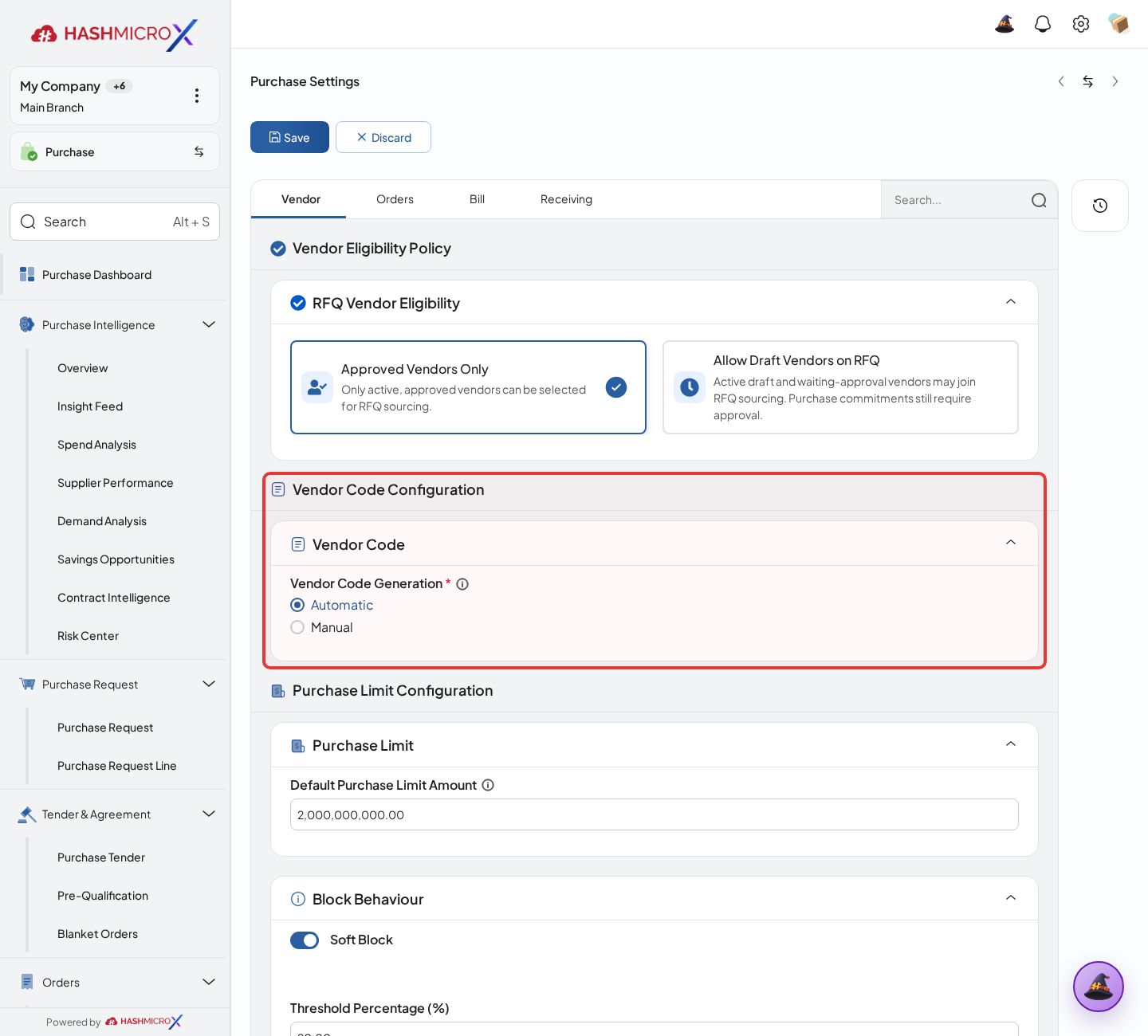Open Supplier Performance in the sidebar
The image size is (1148, 1036).
116,483
